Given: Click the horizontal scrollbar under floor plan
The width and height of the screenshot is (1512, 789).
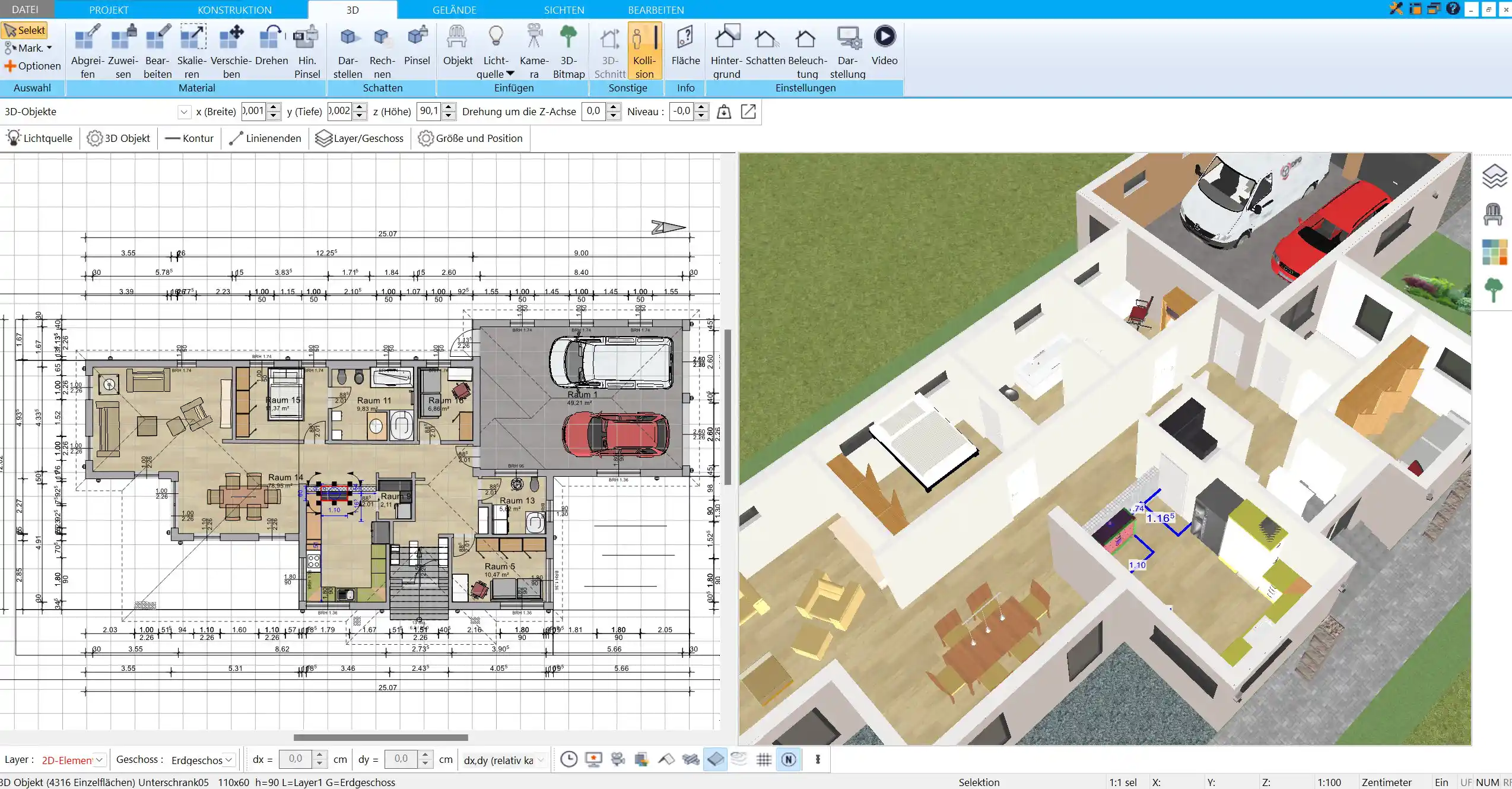Looking at the screenshot, I should [x=380, y=737].
